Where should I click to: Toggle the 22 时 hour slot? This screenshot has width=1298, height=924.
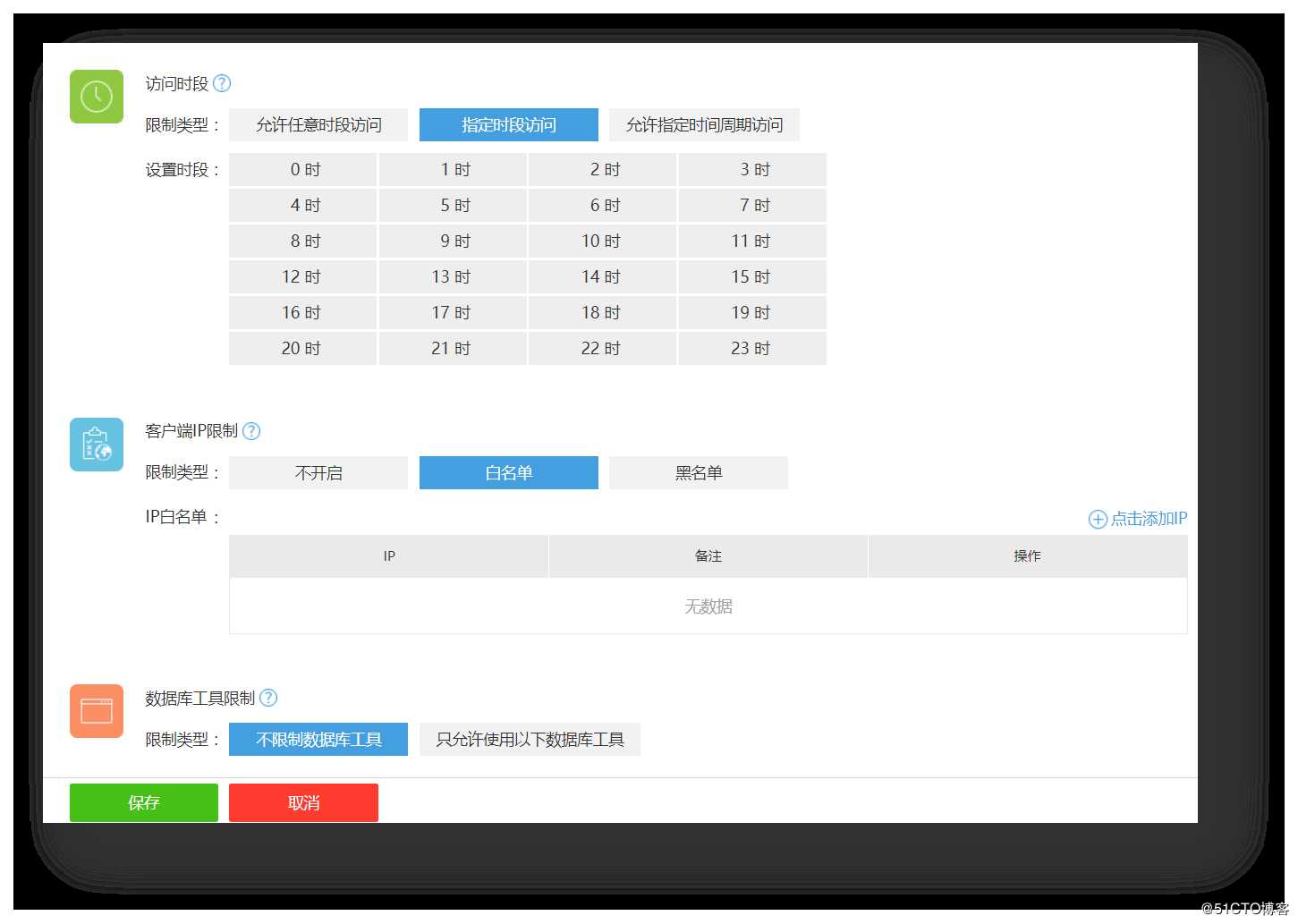pos(603,349)
